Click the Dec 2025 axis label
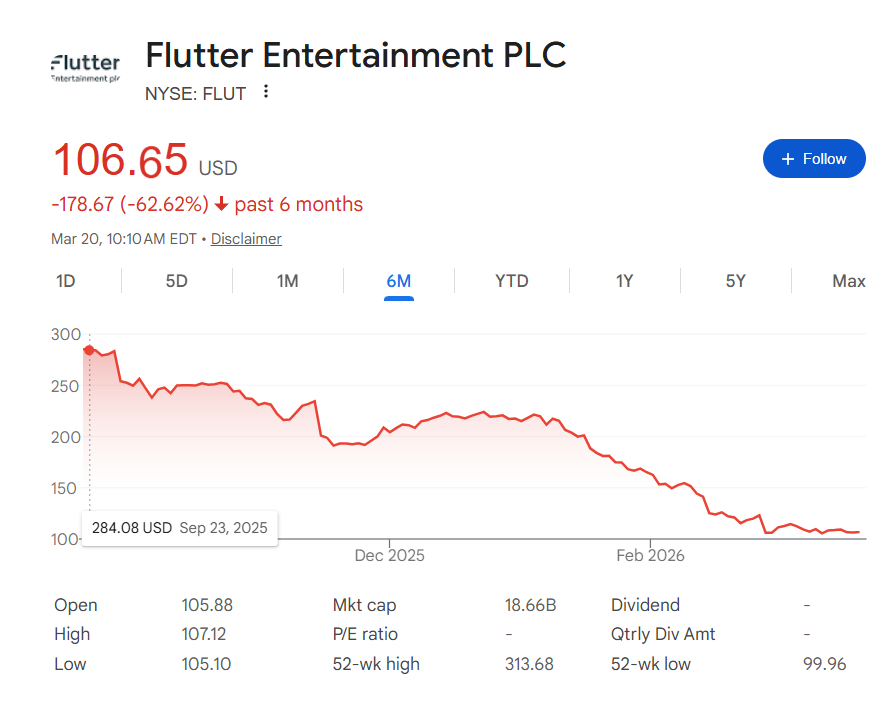Screen dimensions: 887x711 click(x=389, y=555)
